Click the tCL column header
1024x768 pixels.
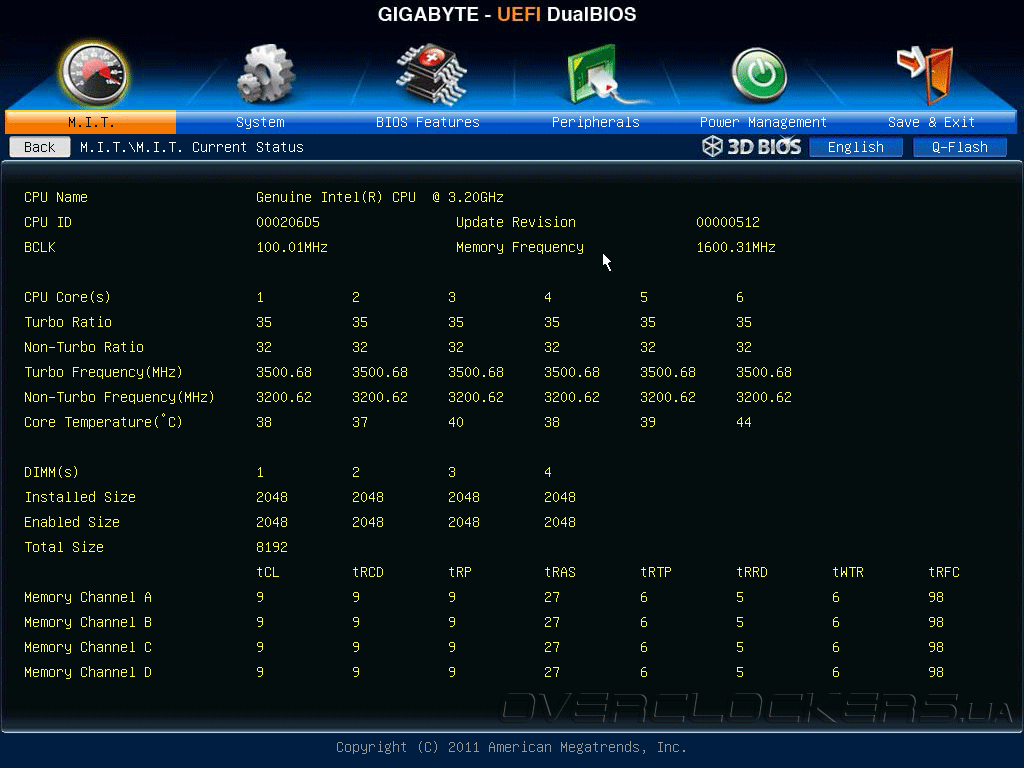pyautogui.click(x=267, y=572)
